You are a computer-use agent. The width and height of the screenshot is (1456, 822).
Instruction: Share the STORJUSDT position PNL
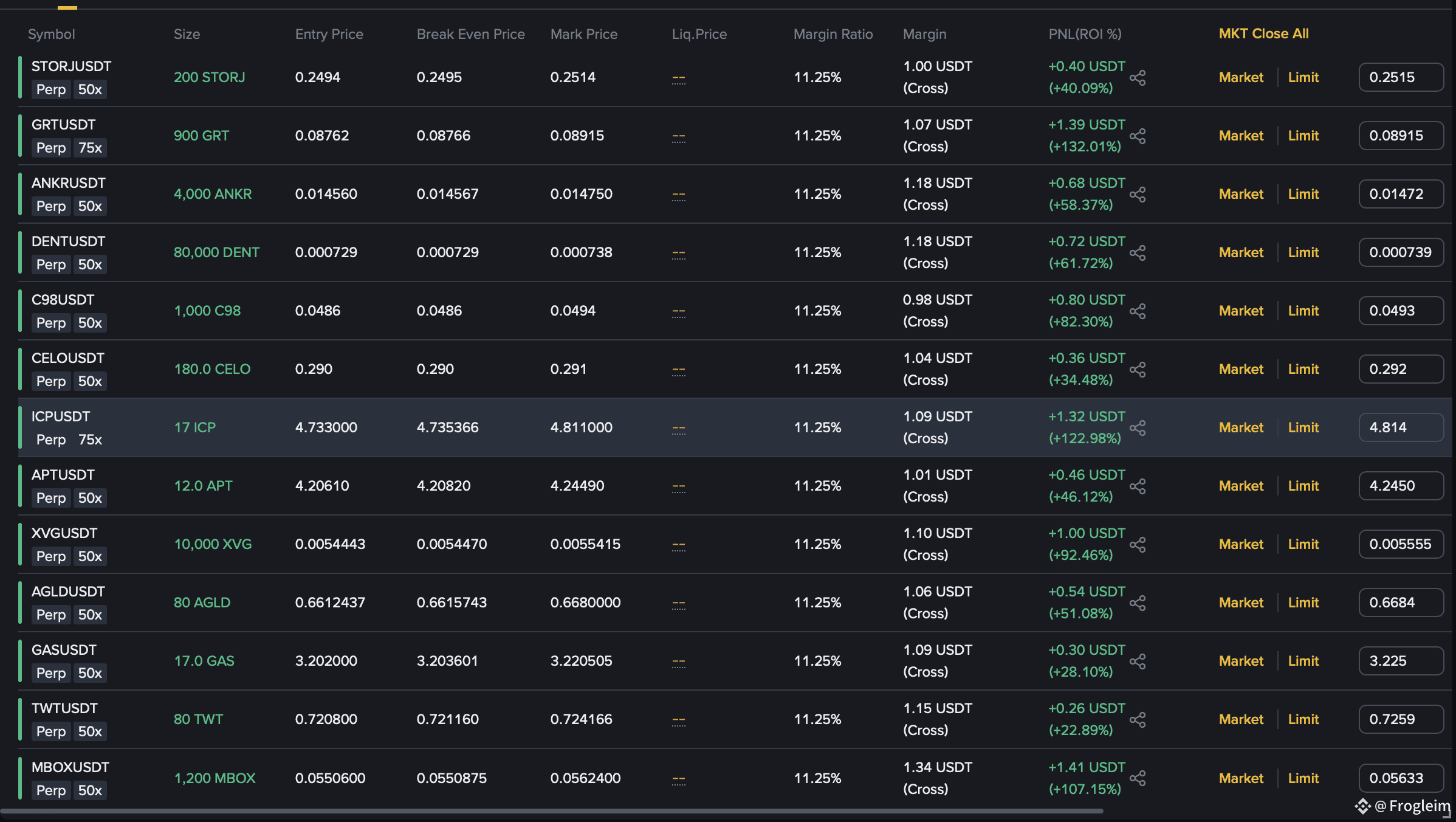tap(1138, 78)
